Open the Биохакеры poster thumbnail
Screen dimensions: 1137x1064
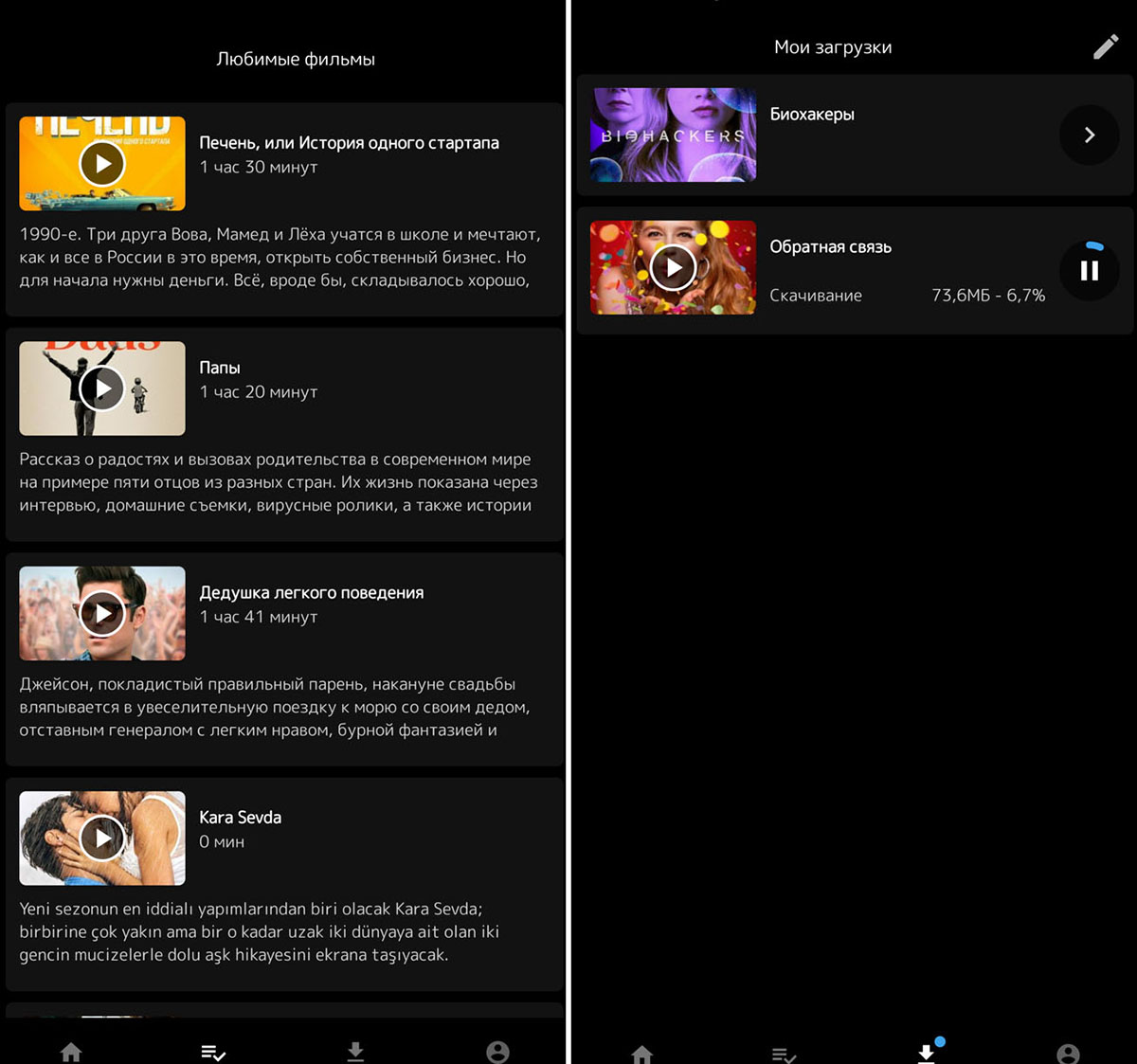673,135
